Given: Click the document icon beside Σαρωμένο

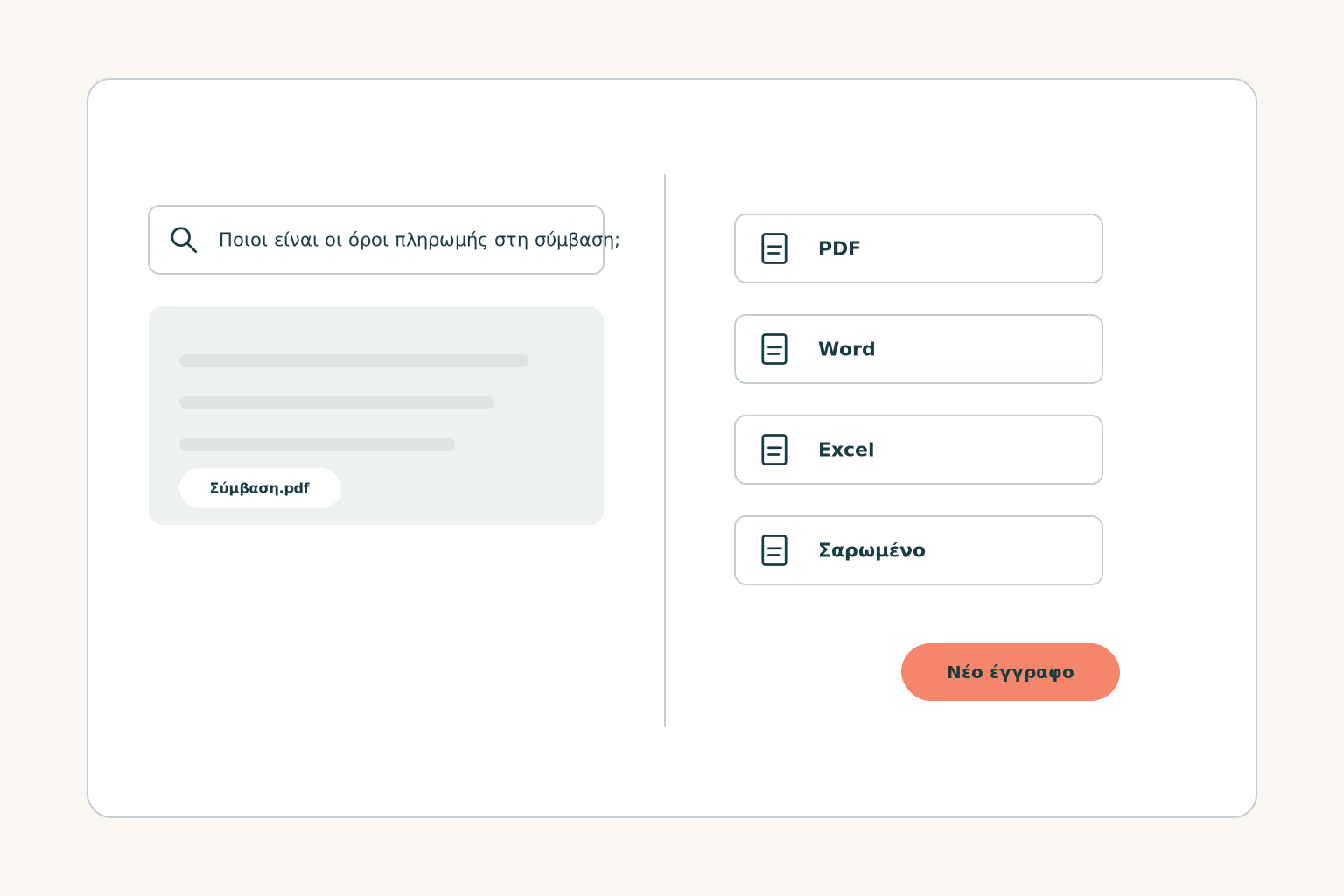Looking at the screenshot, I should tap(774, 550).
